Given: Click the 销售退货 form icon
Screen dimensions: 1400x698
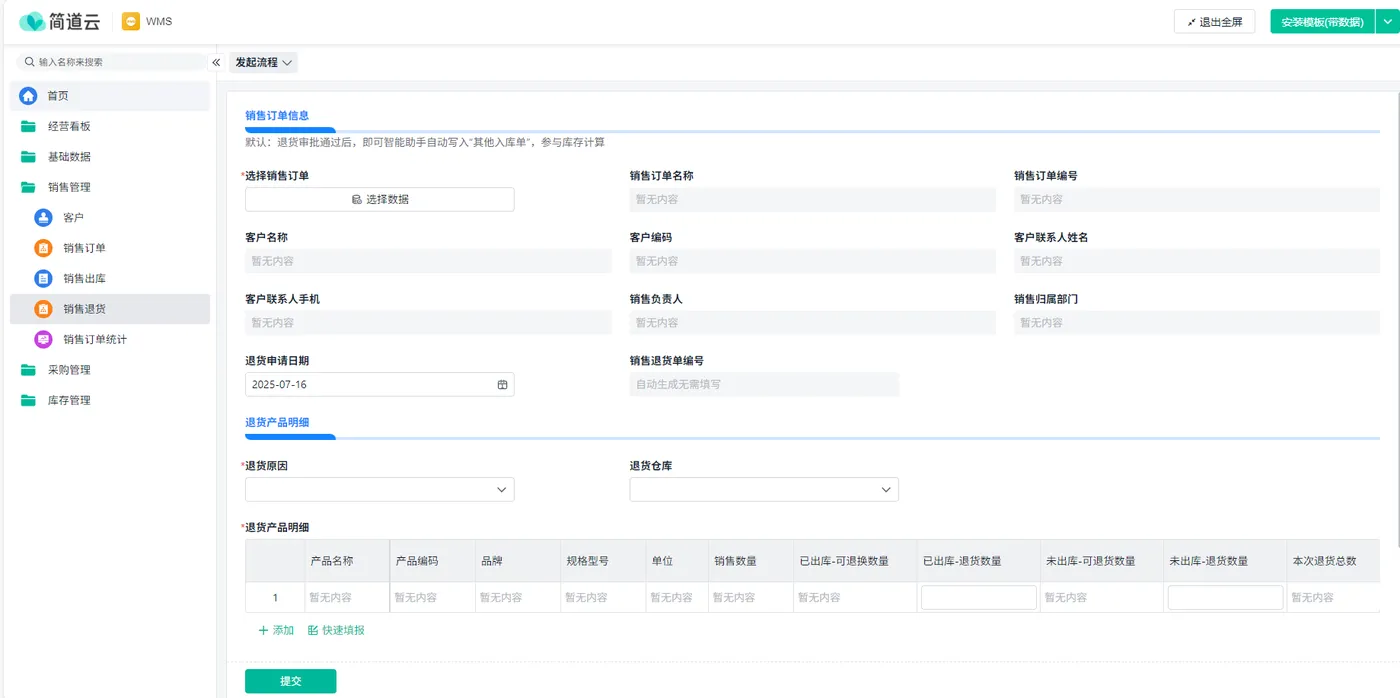Looking at the screenshot, I should pos(43,309).
